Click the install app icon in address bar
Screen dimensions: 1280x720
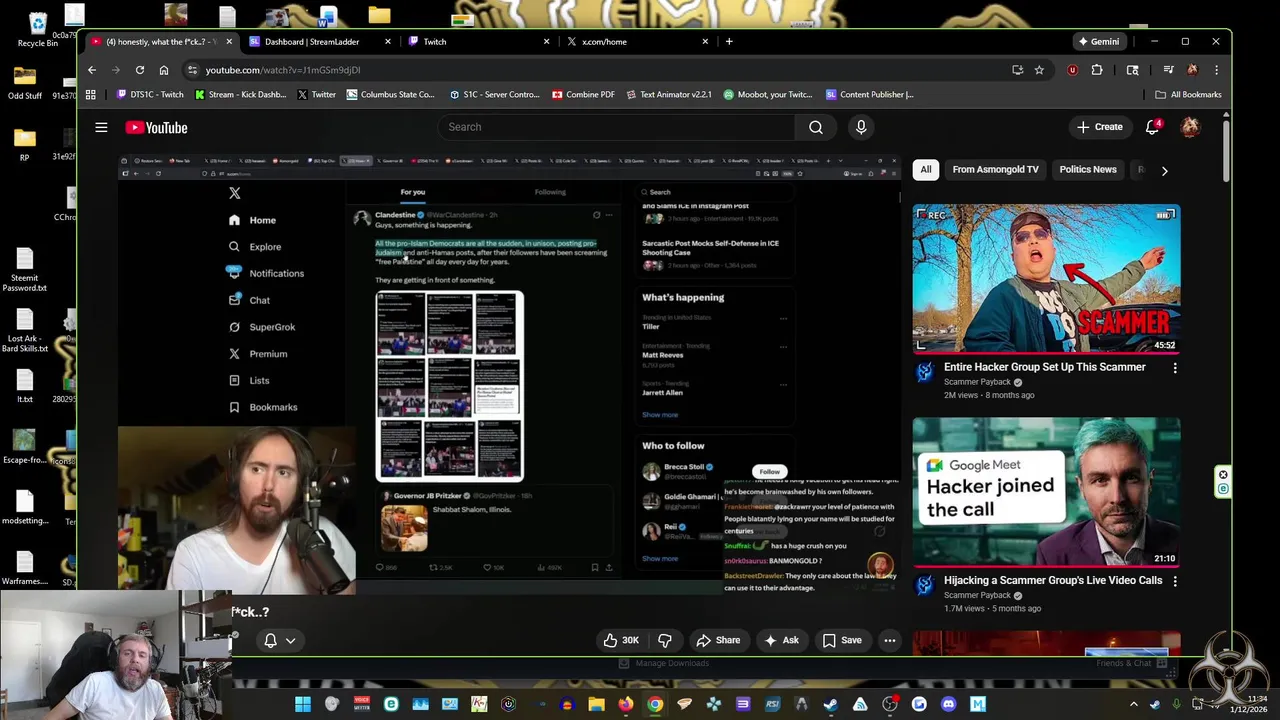coord(1017,70)
